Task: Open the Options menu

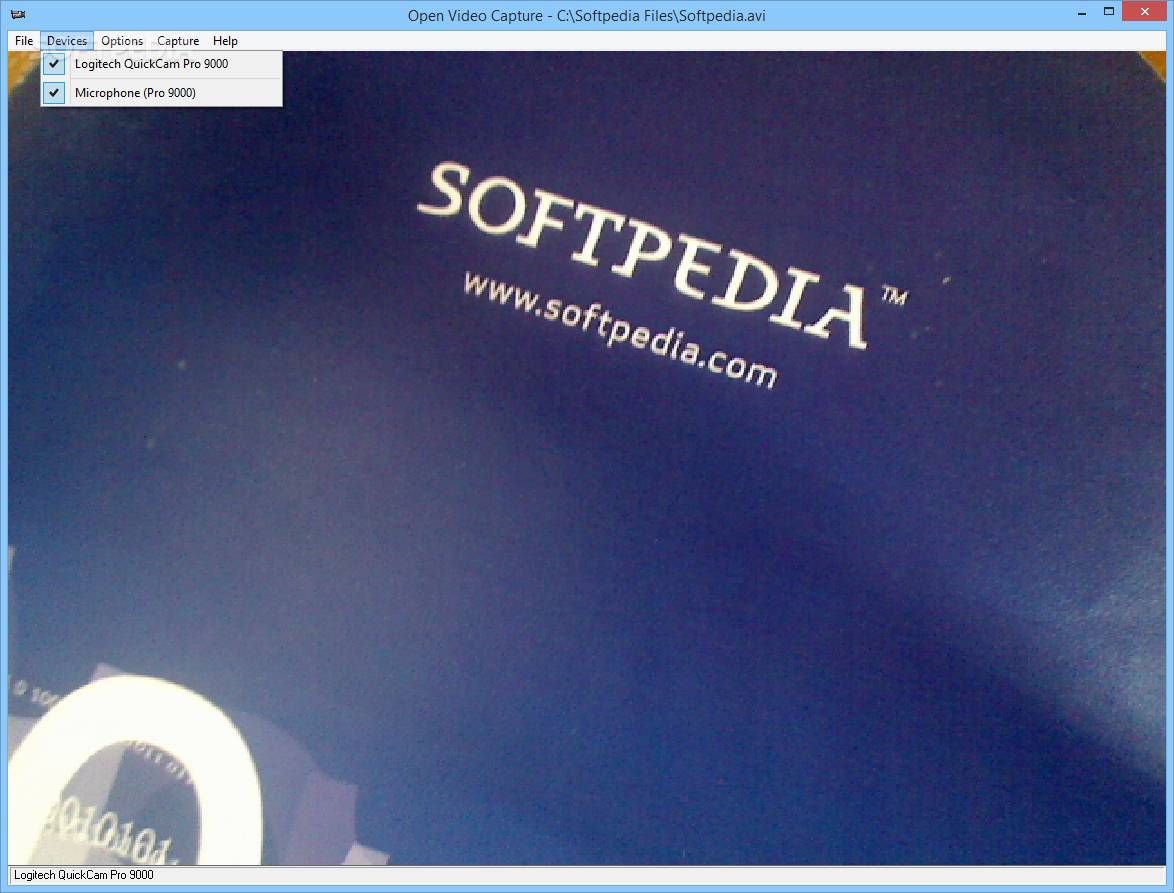Action: 122,40
